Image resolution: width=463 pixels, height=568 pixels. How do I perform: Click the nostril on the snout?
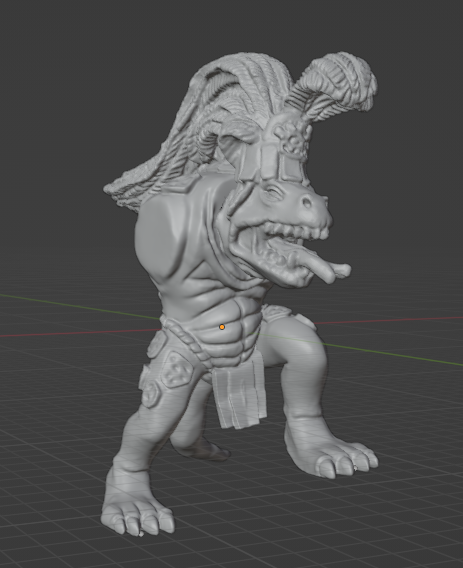point(306,202)
